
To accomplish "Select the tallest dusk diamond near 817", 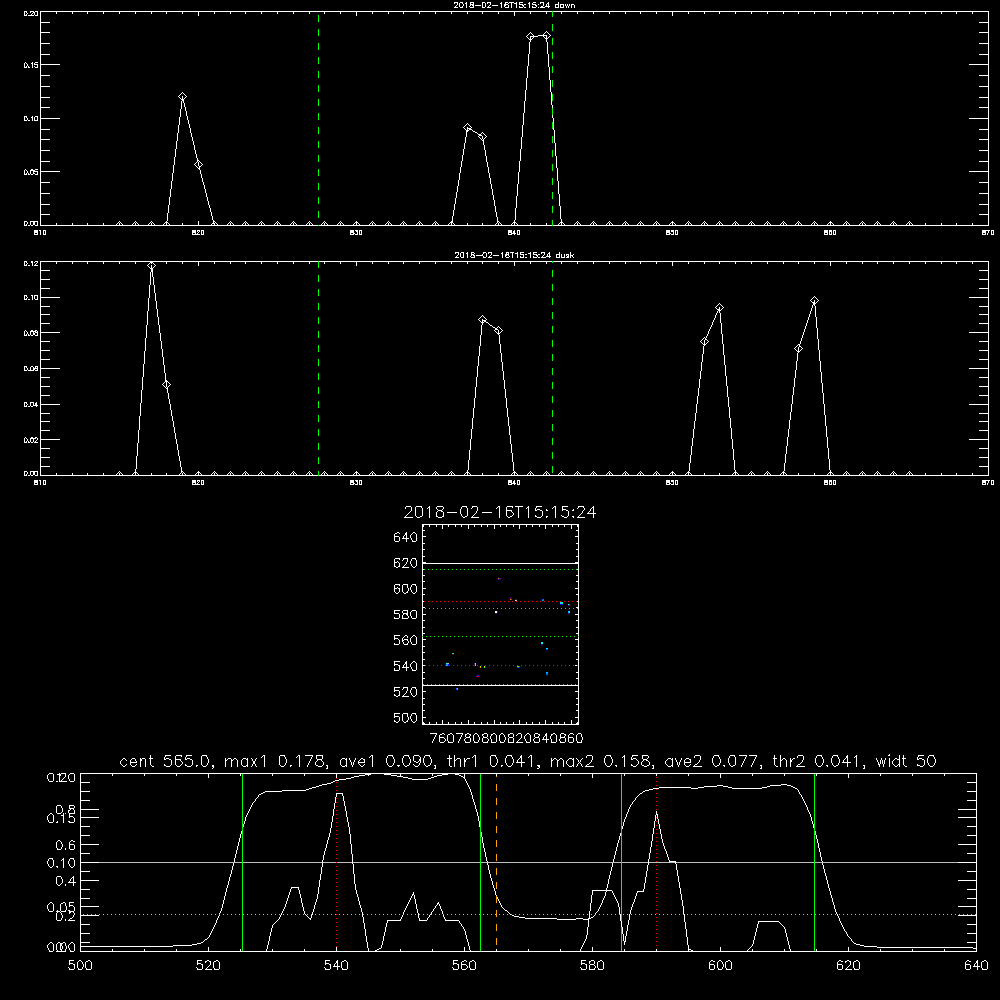I will pyautogui.click(x=151, y=266).
